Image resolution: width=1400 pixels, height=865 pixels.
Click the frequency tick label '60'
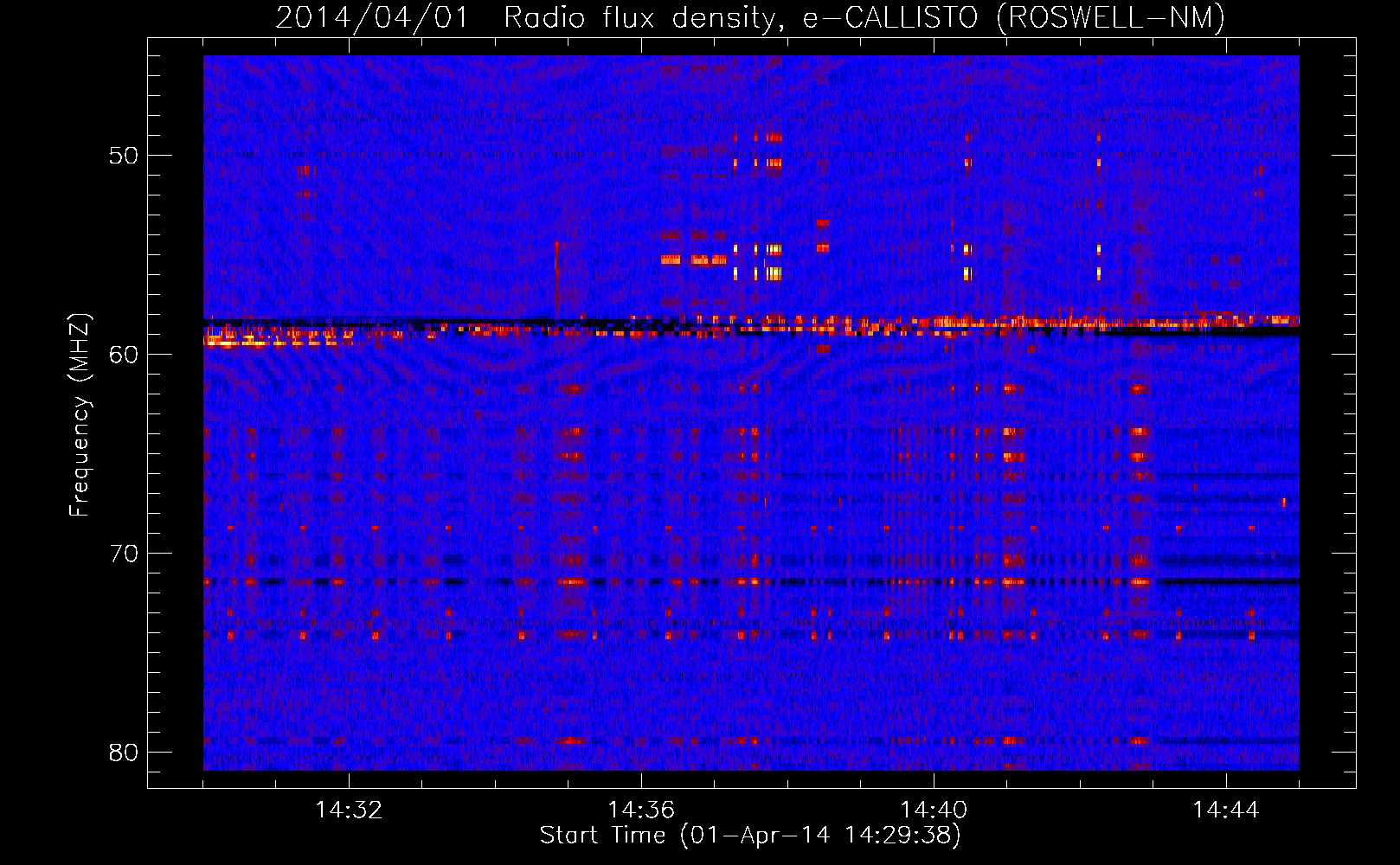point(124,355)
